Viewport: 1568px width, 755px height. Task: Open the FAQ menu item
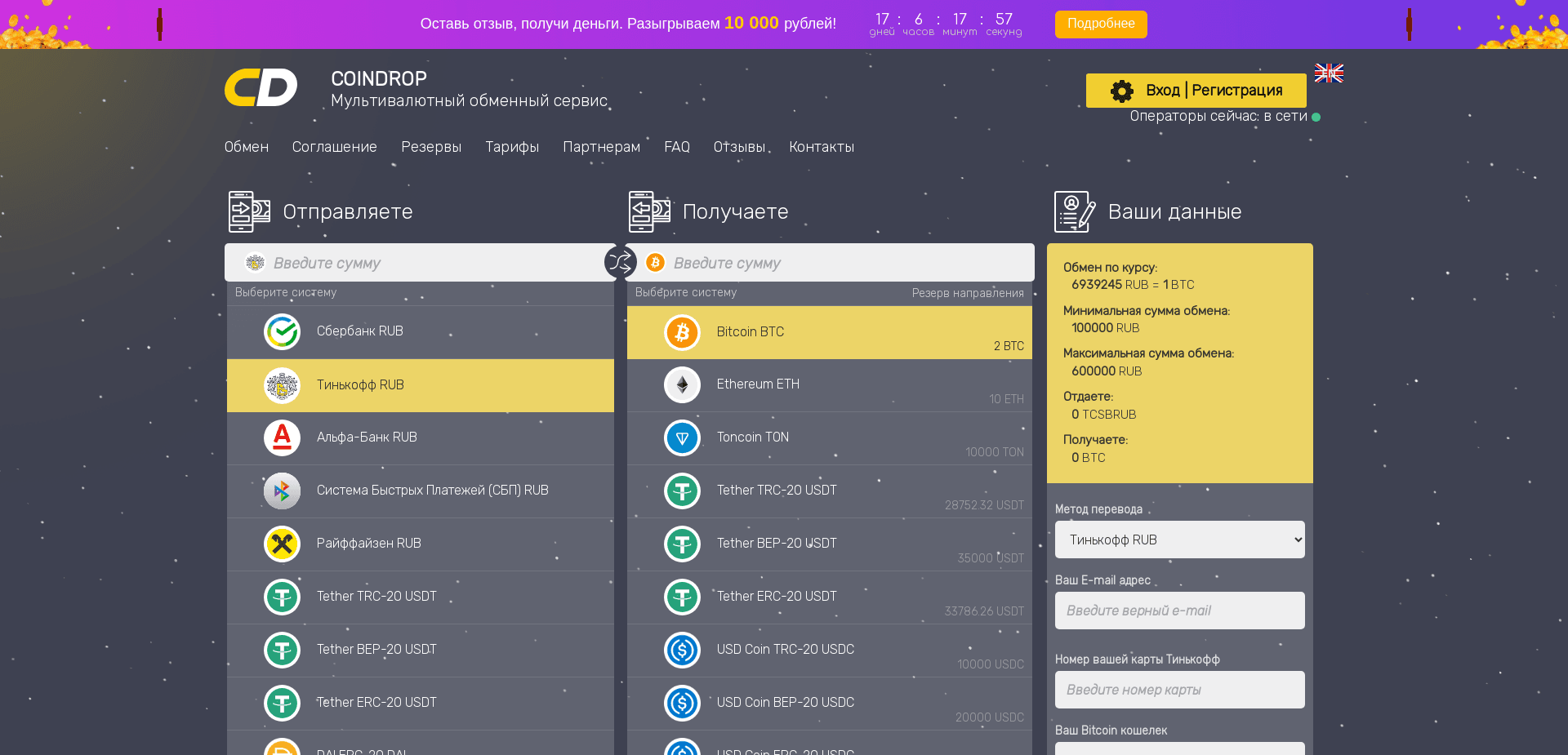pyautogui.click(x=677, y=148)
